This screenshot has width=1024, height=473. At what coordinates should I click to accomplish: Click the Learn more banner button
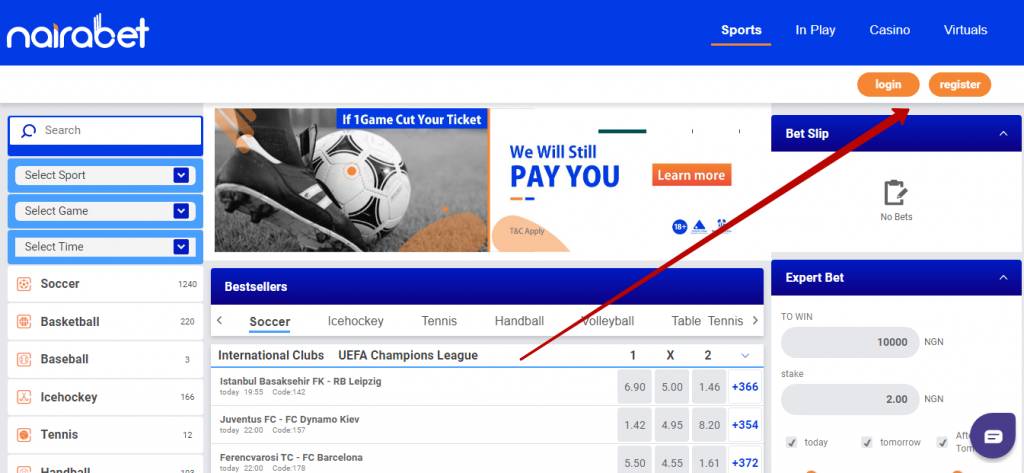(691, 175)
